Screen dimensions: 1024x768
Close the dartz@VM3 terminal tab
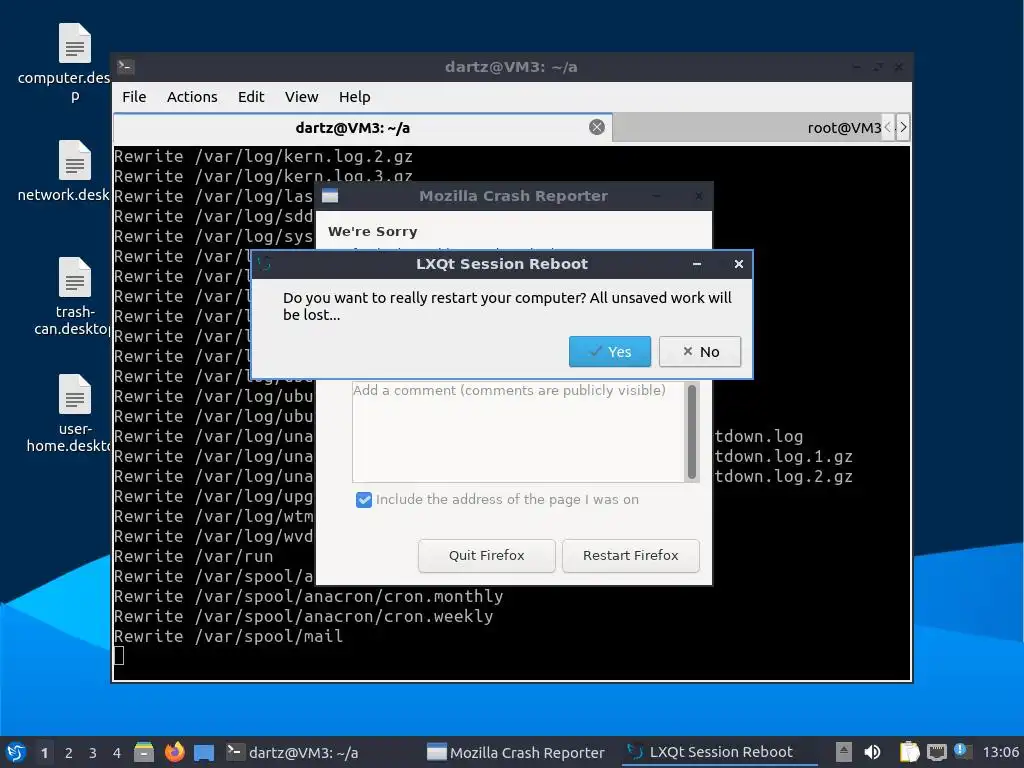click(x=596, y=127)
